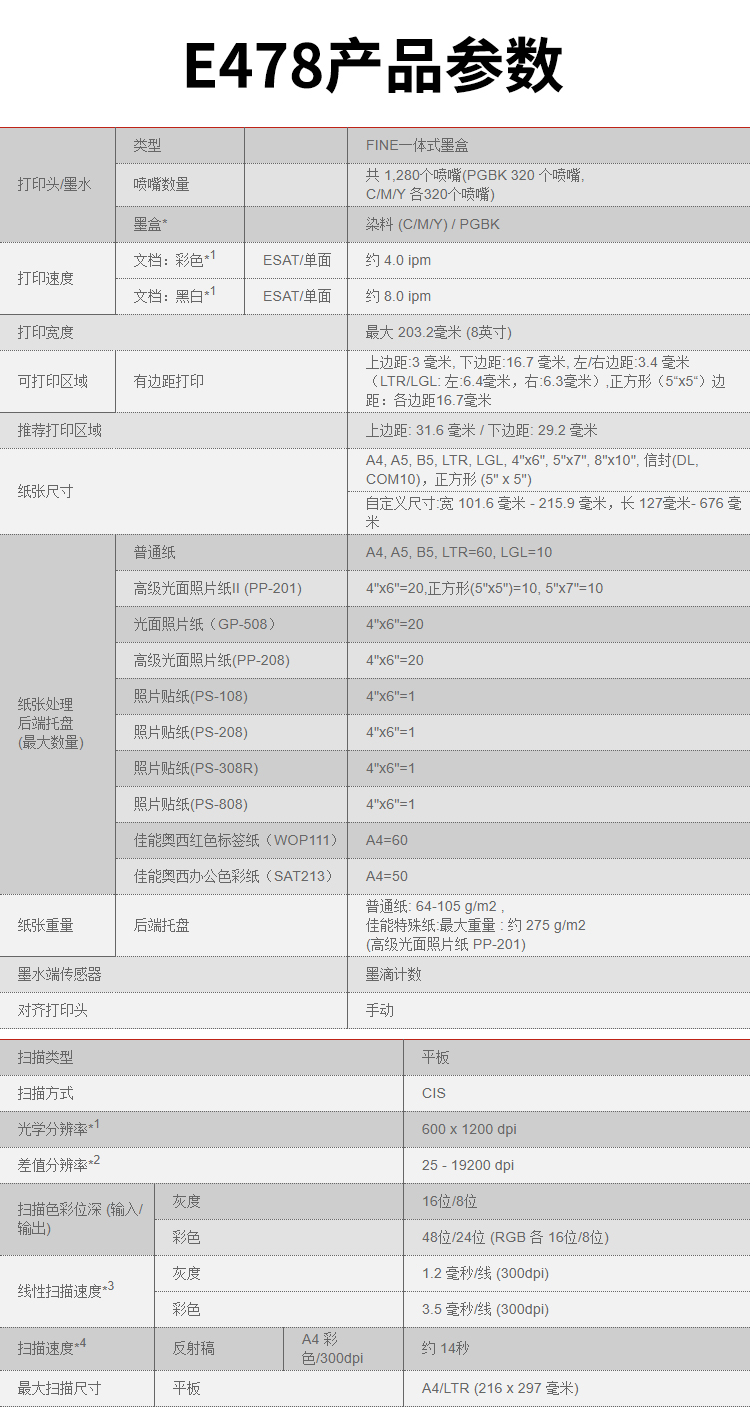Select 高级光面照片纸(PP-208) cell
Image resolution: width=750 pixels, height=1414 pixels.
pos(232,660)
